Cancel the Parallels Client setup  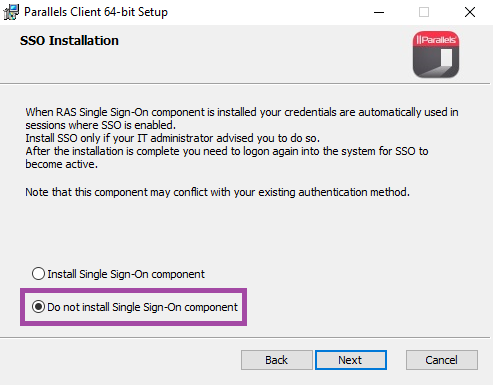[441, 360]
